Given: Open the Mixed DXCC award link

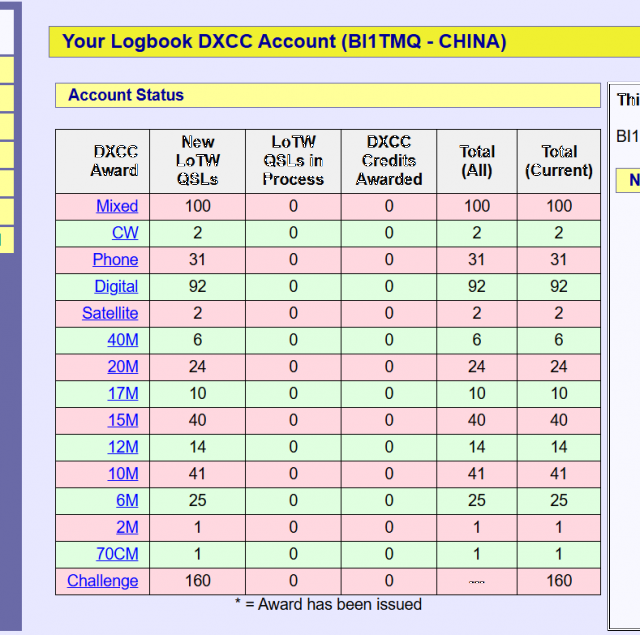Looking at the screenshot, I should 117,206.
